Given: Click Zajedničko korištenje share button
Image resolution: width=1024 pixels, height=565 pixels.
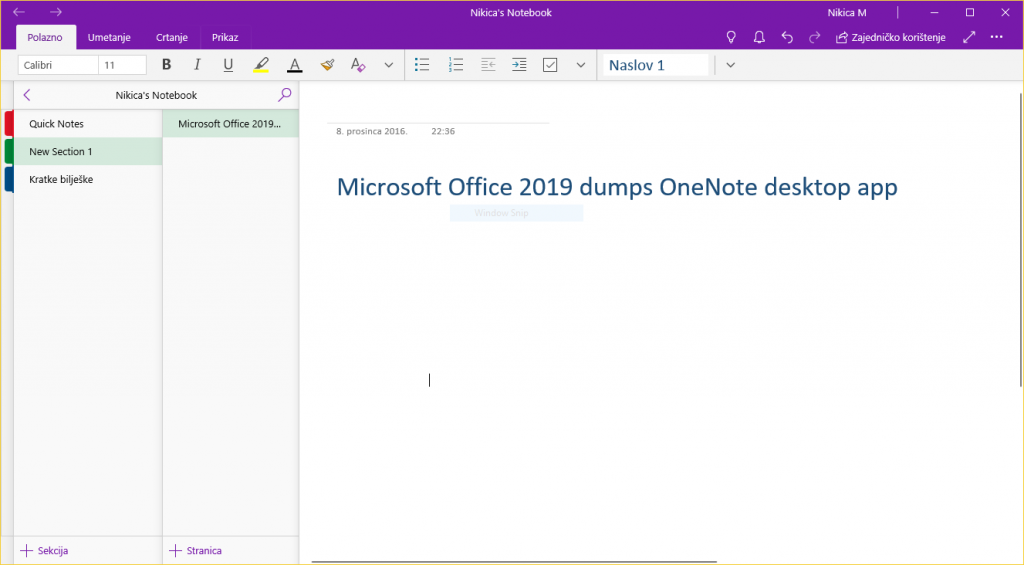Looking at the screenshot, I should point(891,37).
